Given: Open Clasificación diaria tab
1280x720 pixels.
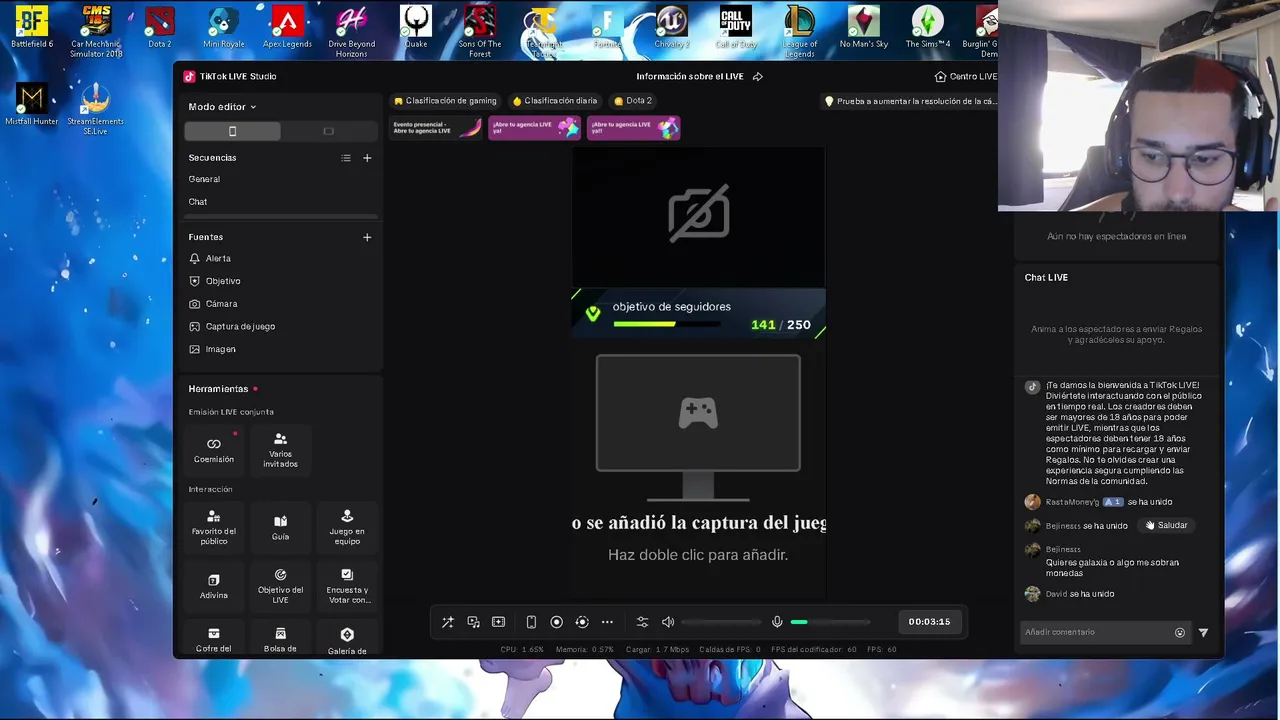Looking at the screenshot, I should (555, 101).
